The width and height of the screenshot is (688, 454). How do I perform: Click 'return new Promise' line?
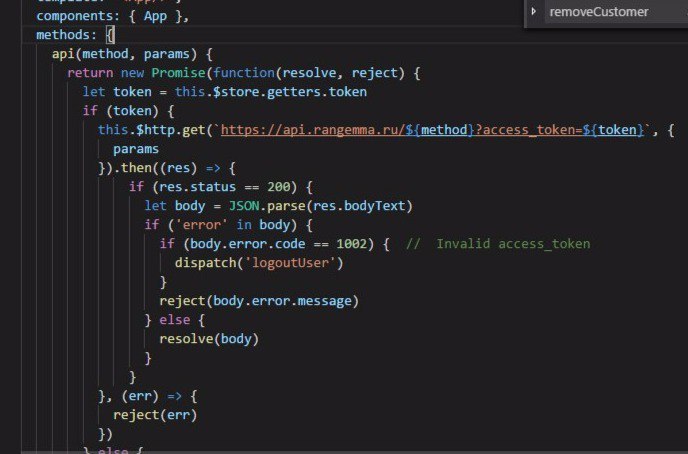coord(244,73)
